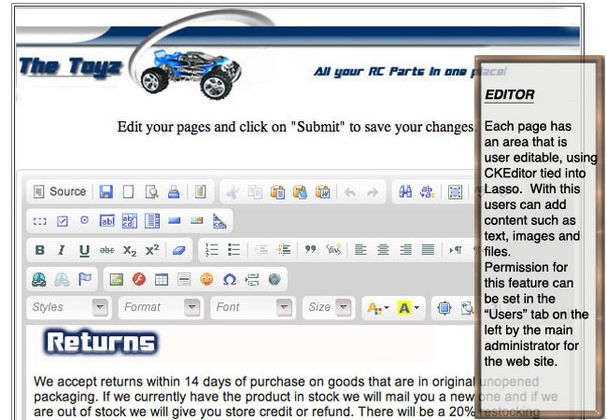The height and width of the screenshot is (420, 607).
Task: Insert a numbered list
Action: pos(212,250)
